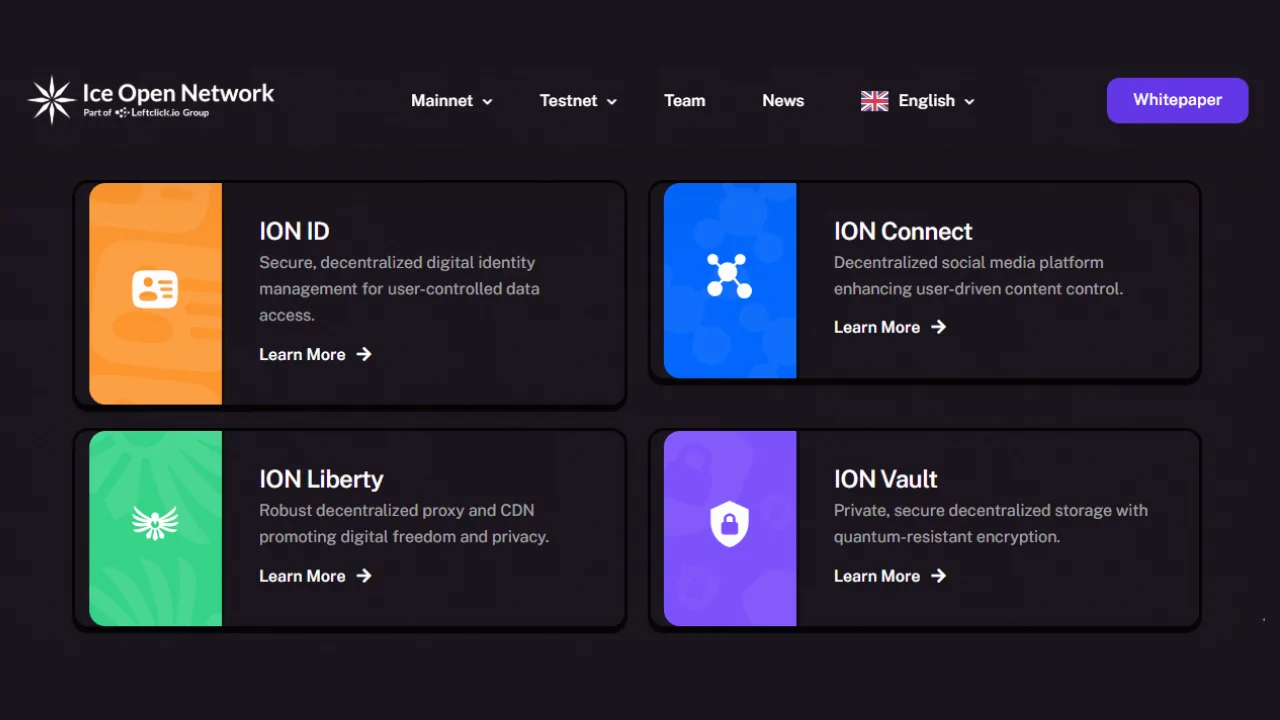Click the ION ID card icon

(155, 290)
